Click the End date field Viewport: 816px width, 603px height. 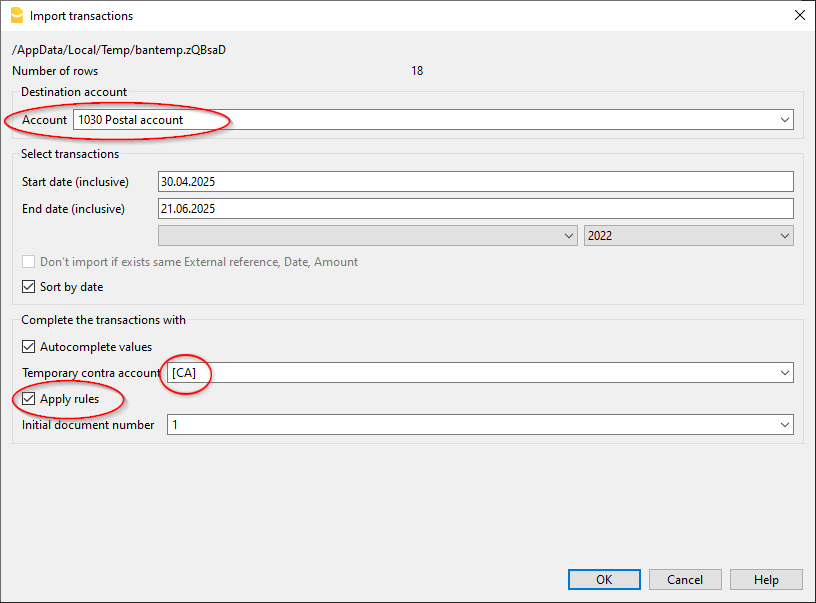[475, 208]
